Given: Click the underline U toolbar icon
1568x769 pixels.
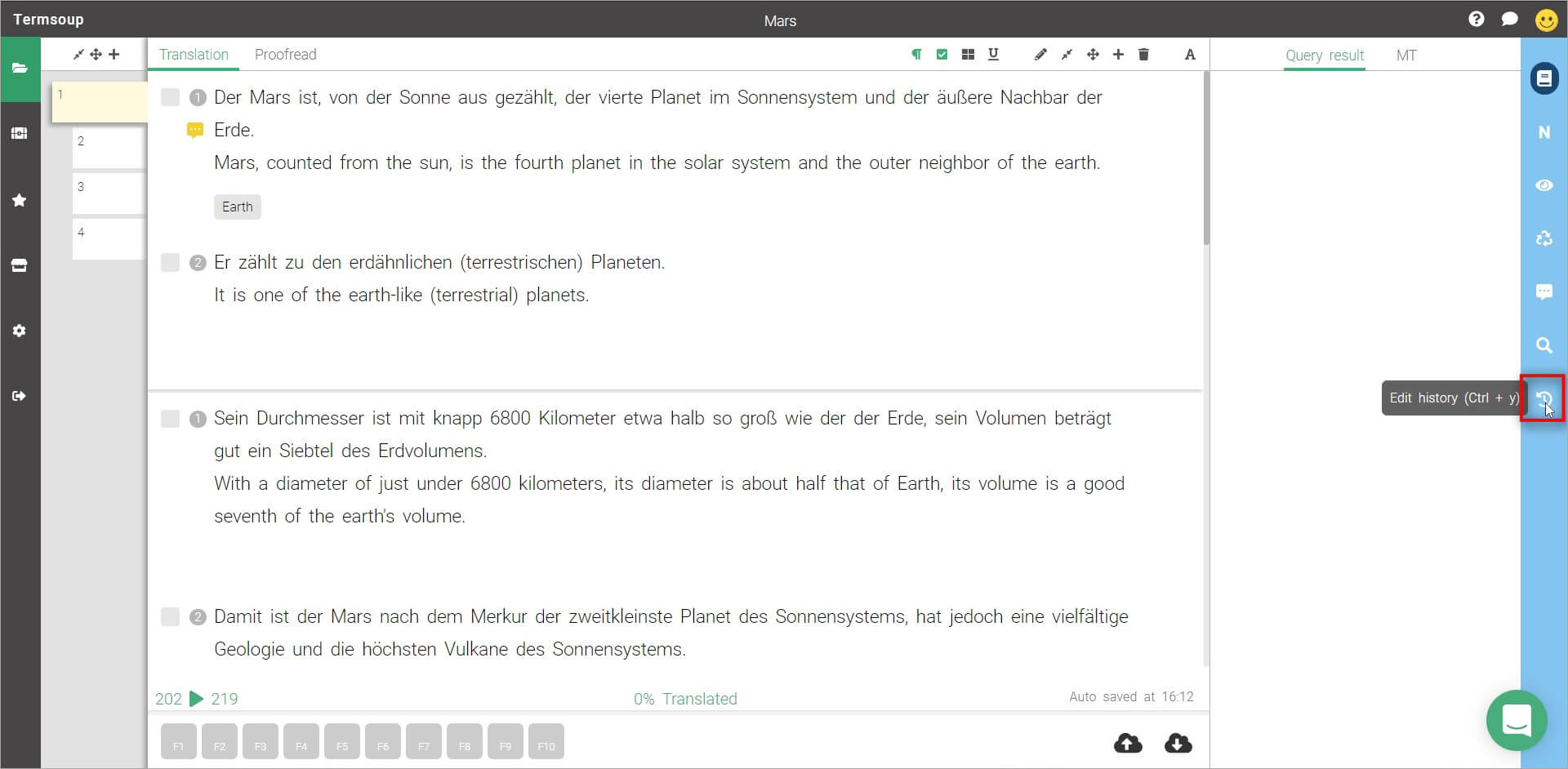Looking at the screenshot, I should [993, 55].
